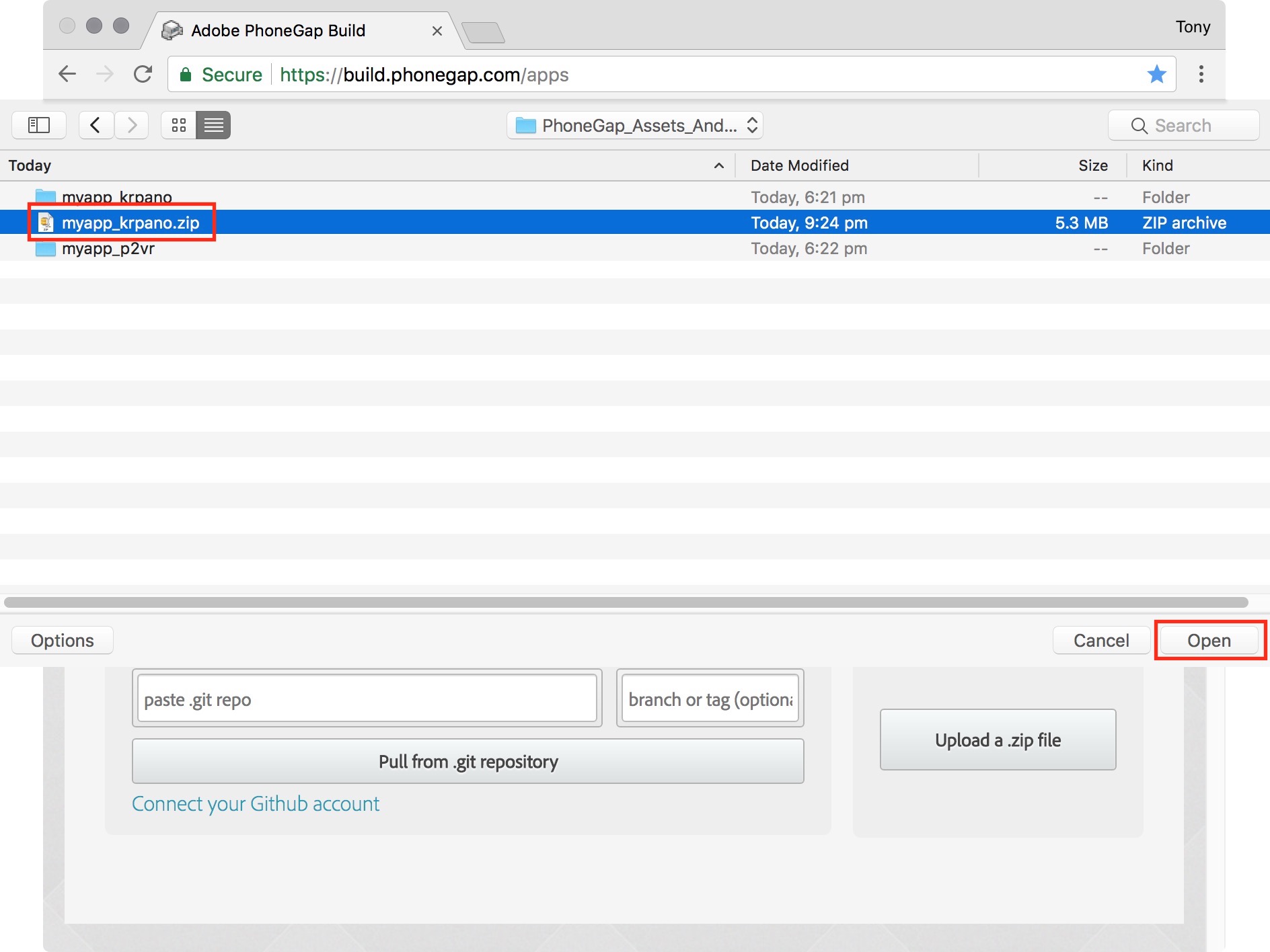Select the myapp_krpano.zip file
This screenshot has width=1270, height=952.
635,223
